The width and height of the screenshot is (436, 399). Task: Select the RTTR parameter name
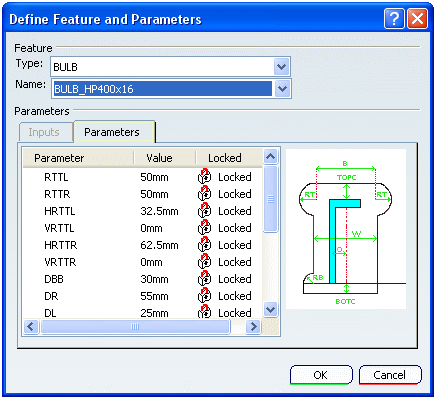point(57,194)
